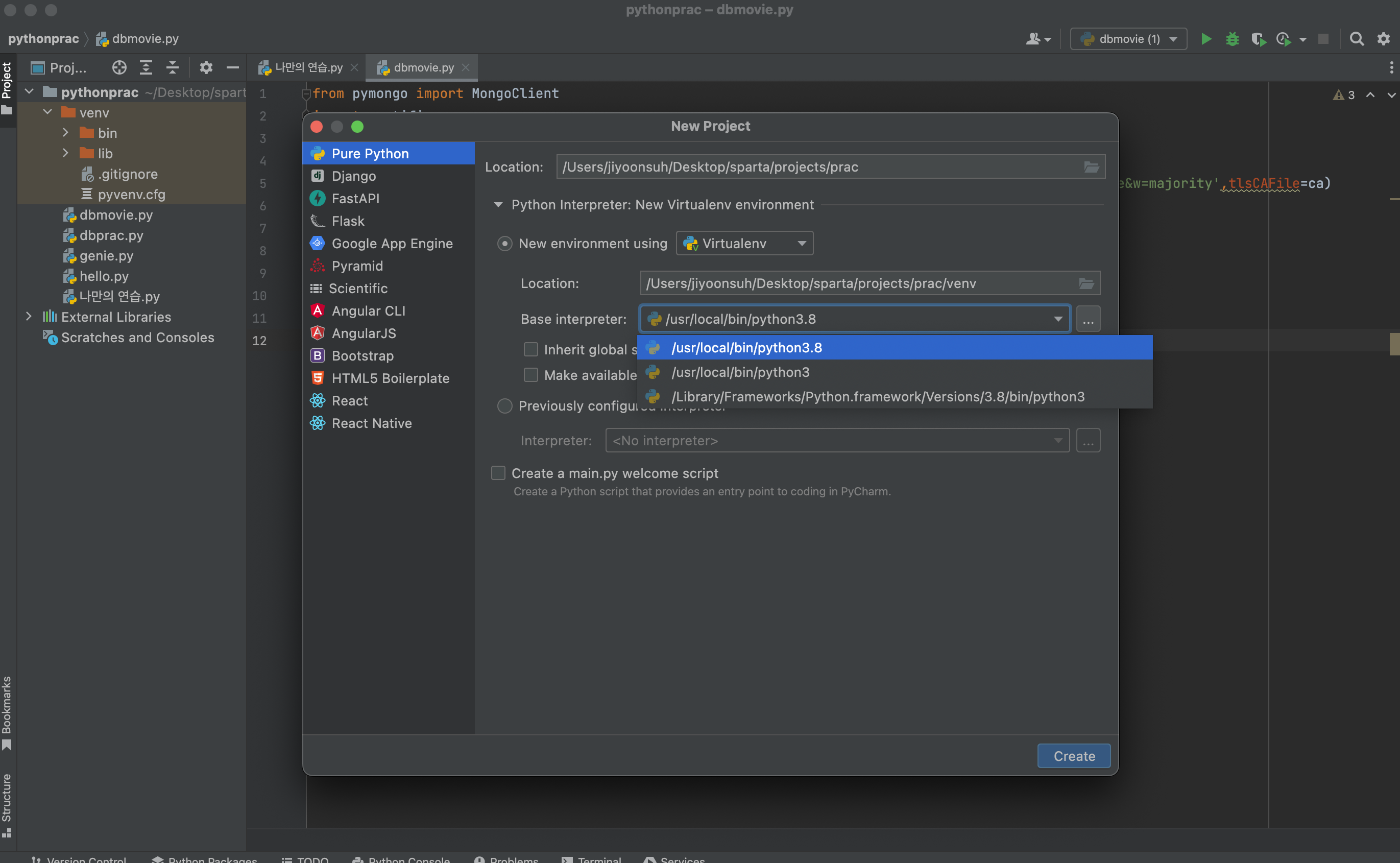
Task: Enable Create a main.py welcome script
Action: 498,472
